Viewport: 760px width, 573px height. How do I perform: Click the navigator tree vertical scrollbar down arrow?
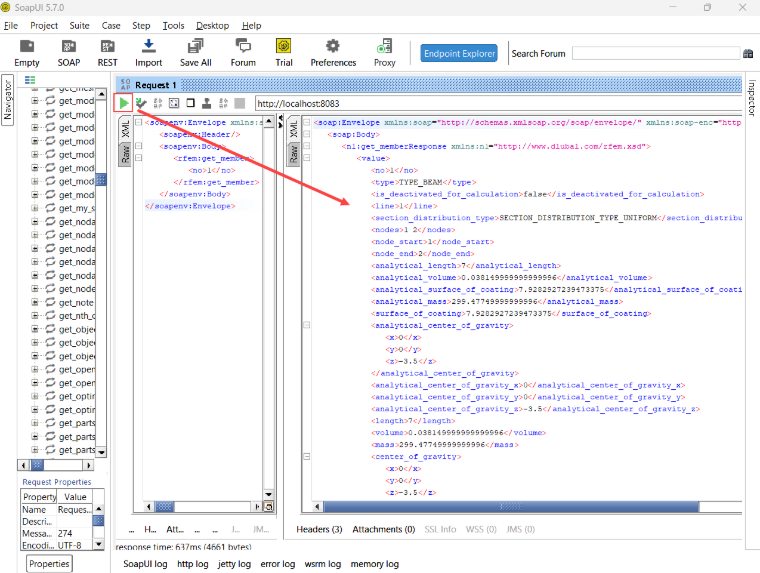(101, 452)
